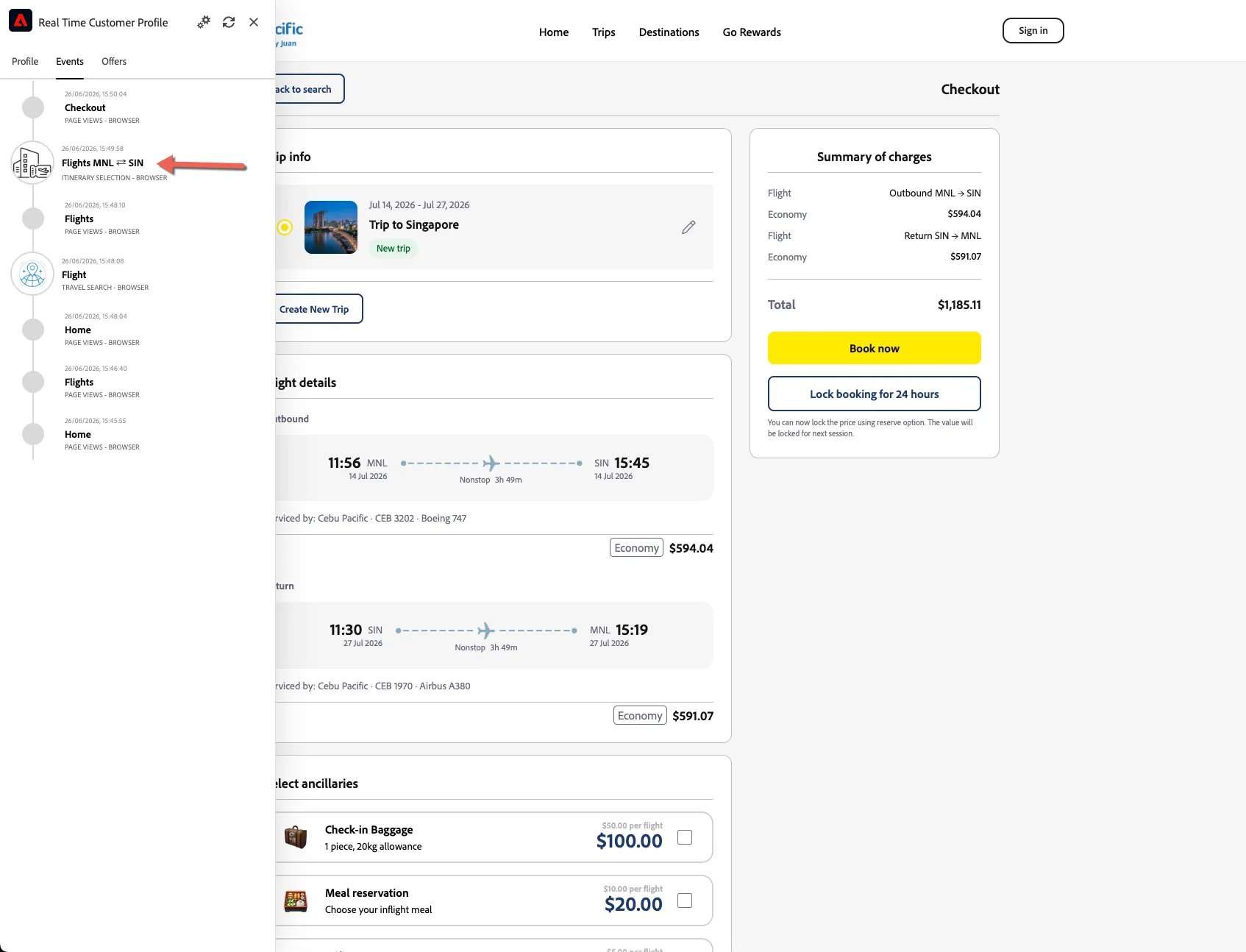1246x952 pixels.
Task: Tick the Check-in Baggage checkbox
Action: (685, 837)
